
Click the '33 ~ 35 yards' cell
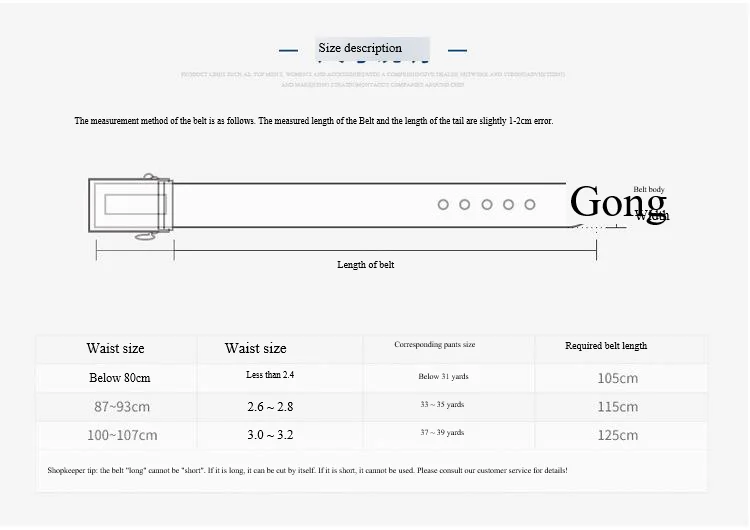click(442, 404)
